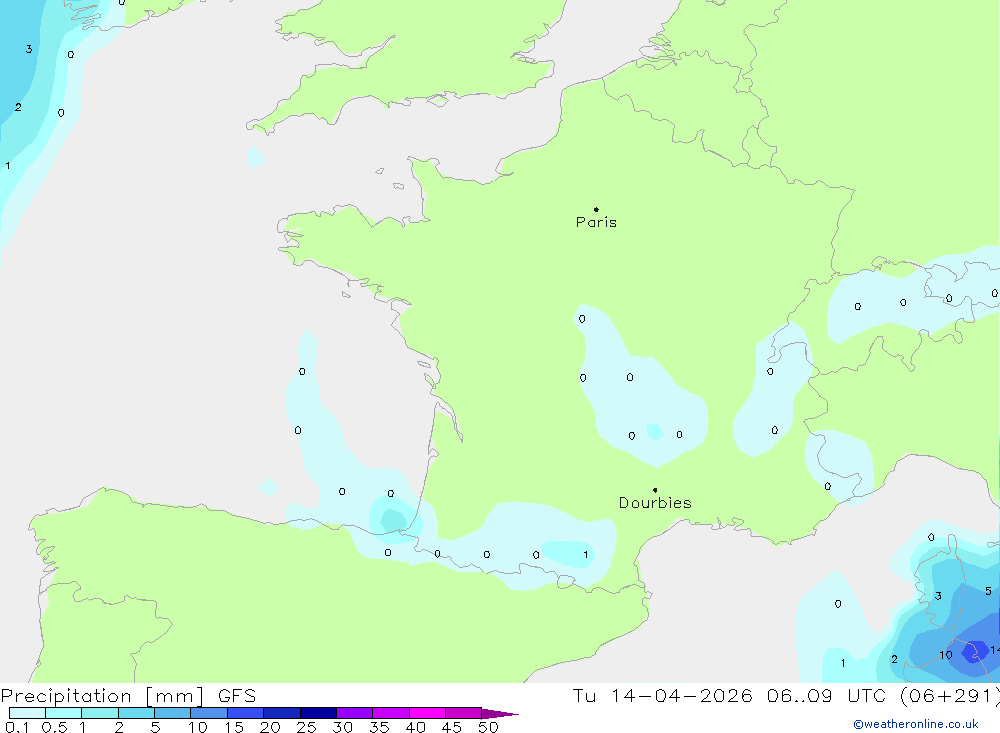Select the 1–2 mm legend swatch

click(100, 713)
